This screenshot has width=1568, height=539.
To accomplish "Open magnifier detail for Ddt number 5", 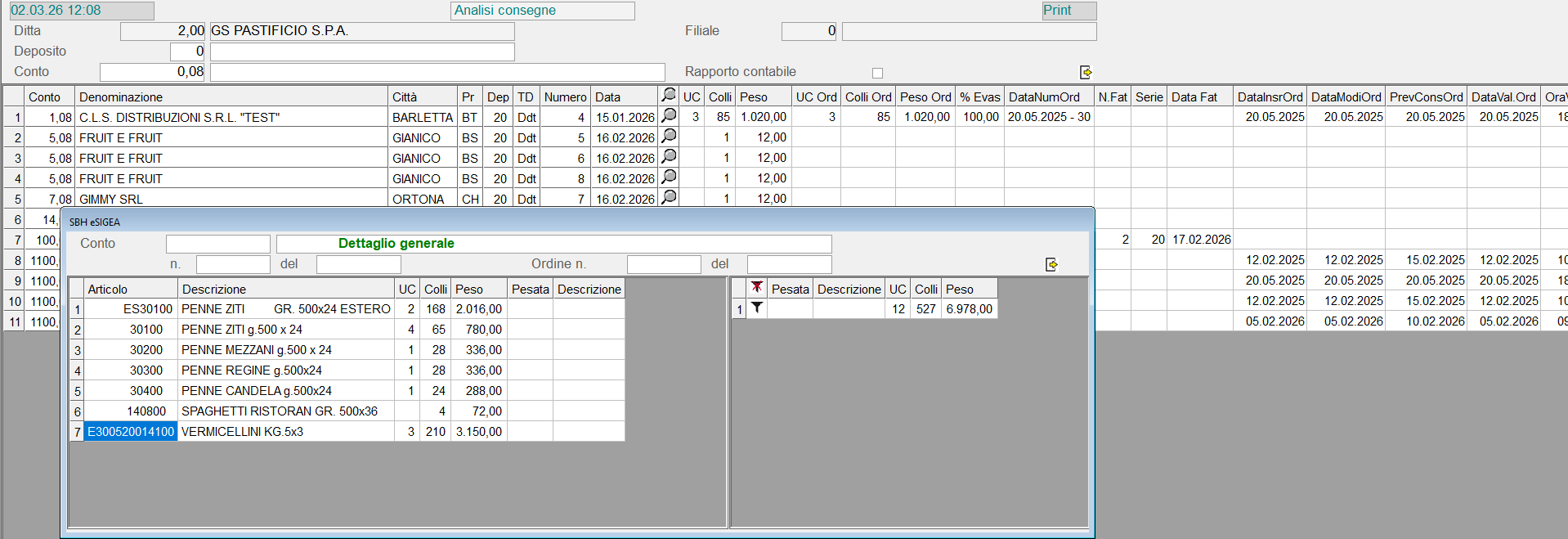I will [x=669, y=137].
